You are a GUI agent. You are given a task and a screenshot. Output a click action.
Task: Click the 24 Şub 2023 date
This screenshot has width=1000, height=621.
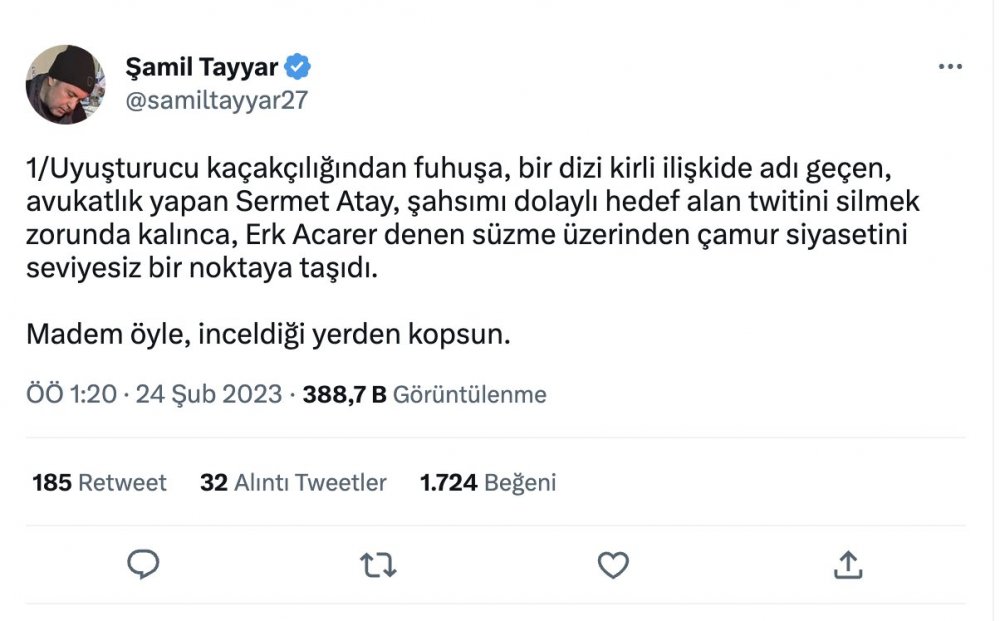click(208, 394)
